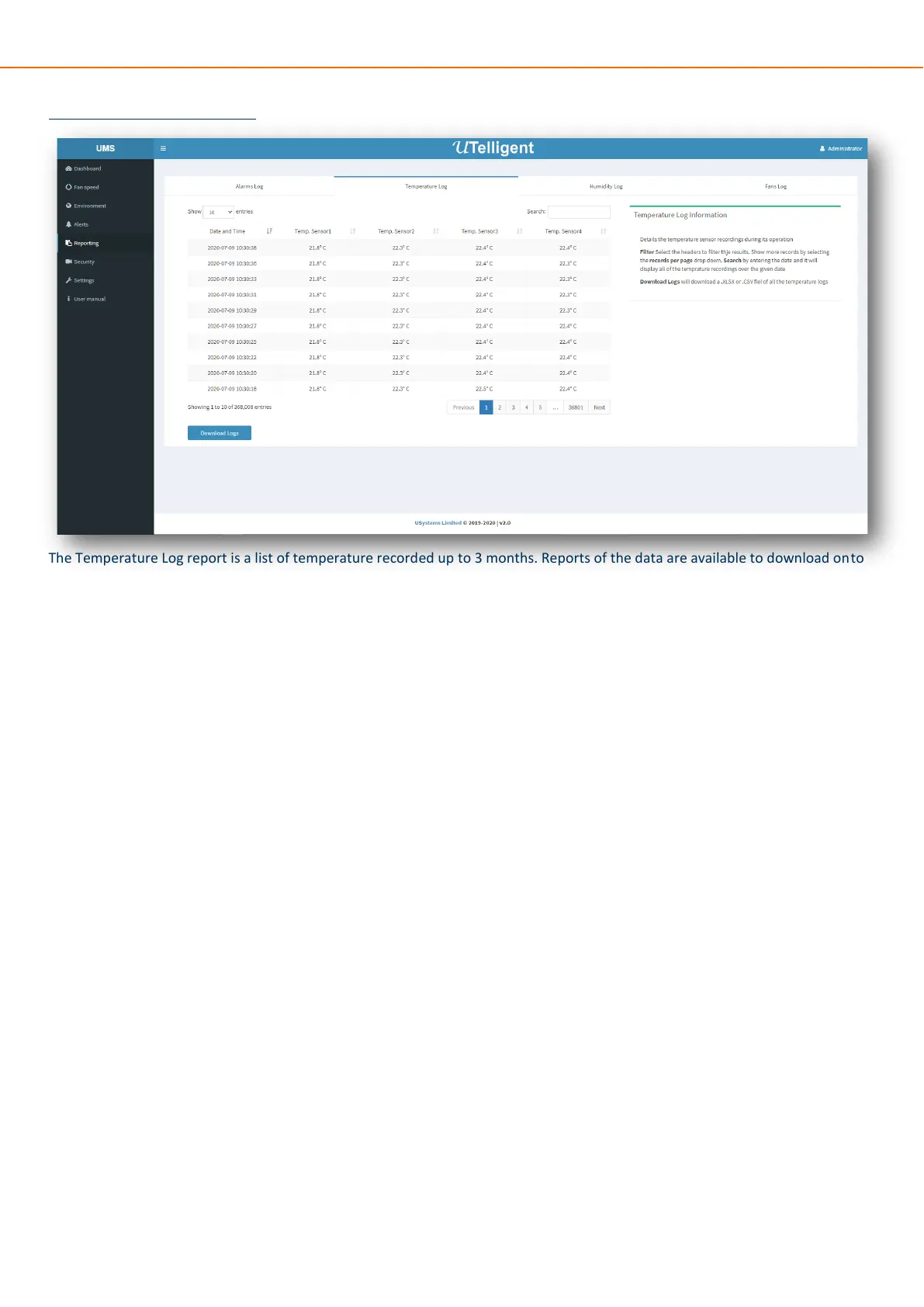
Task: Open the Settings menu item
Action: [x=106, y=280]
